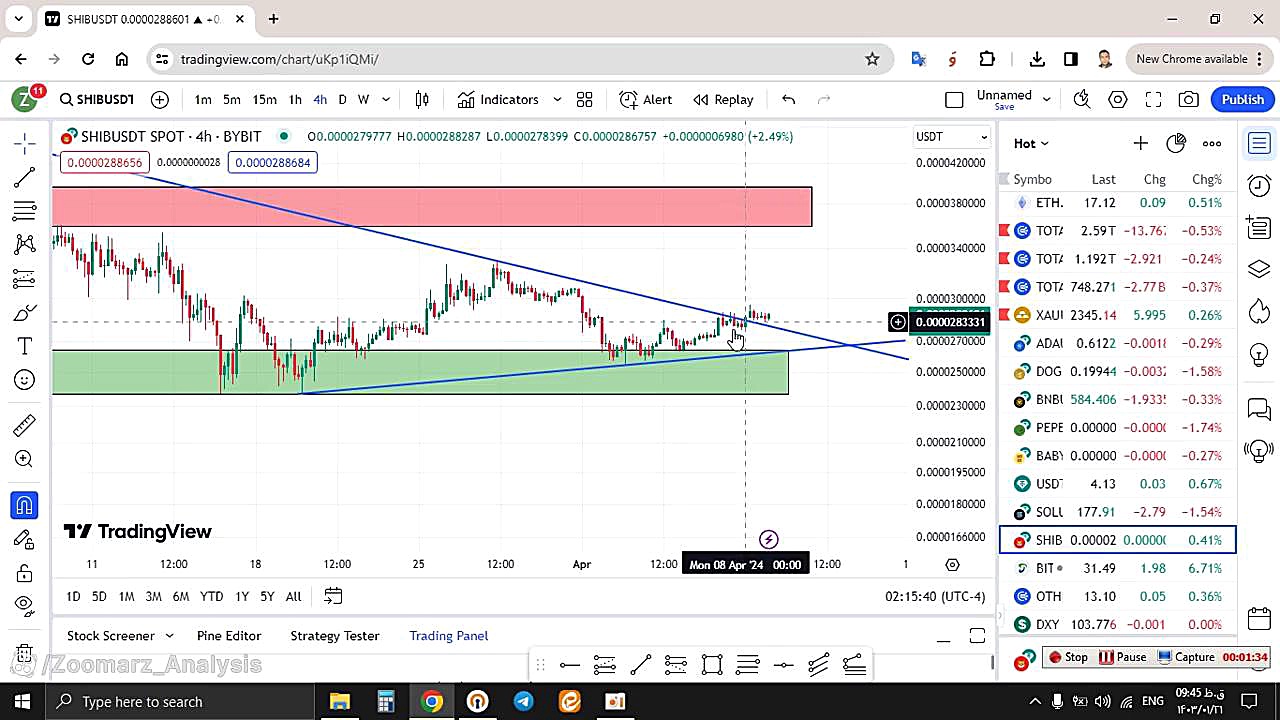The width and height of the screenshot is (1280, 720).
Task: Click the SHIB row in watchlist
Action: point(1118,540)
